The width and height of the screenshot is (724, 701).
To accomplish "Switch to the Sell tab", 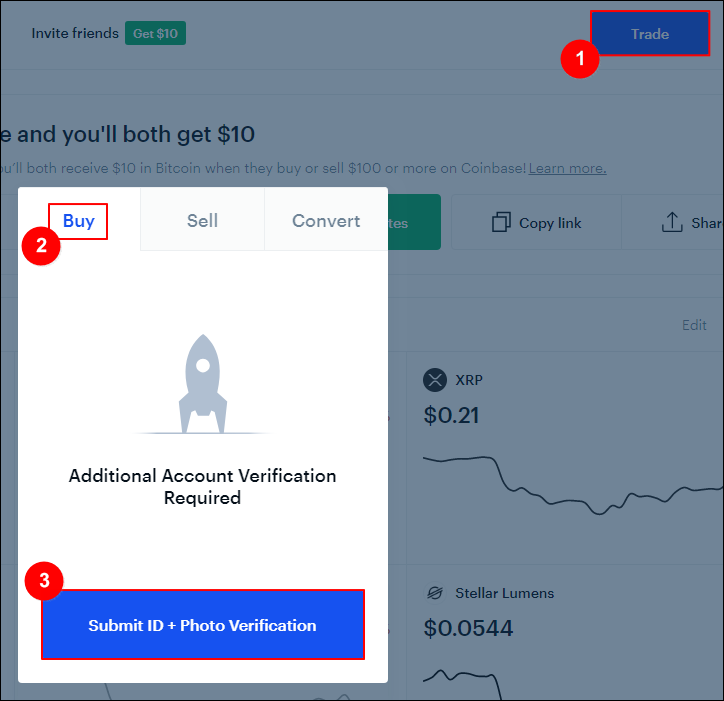I will click(202, 221).
